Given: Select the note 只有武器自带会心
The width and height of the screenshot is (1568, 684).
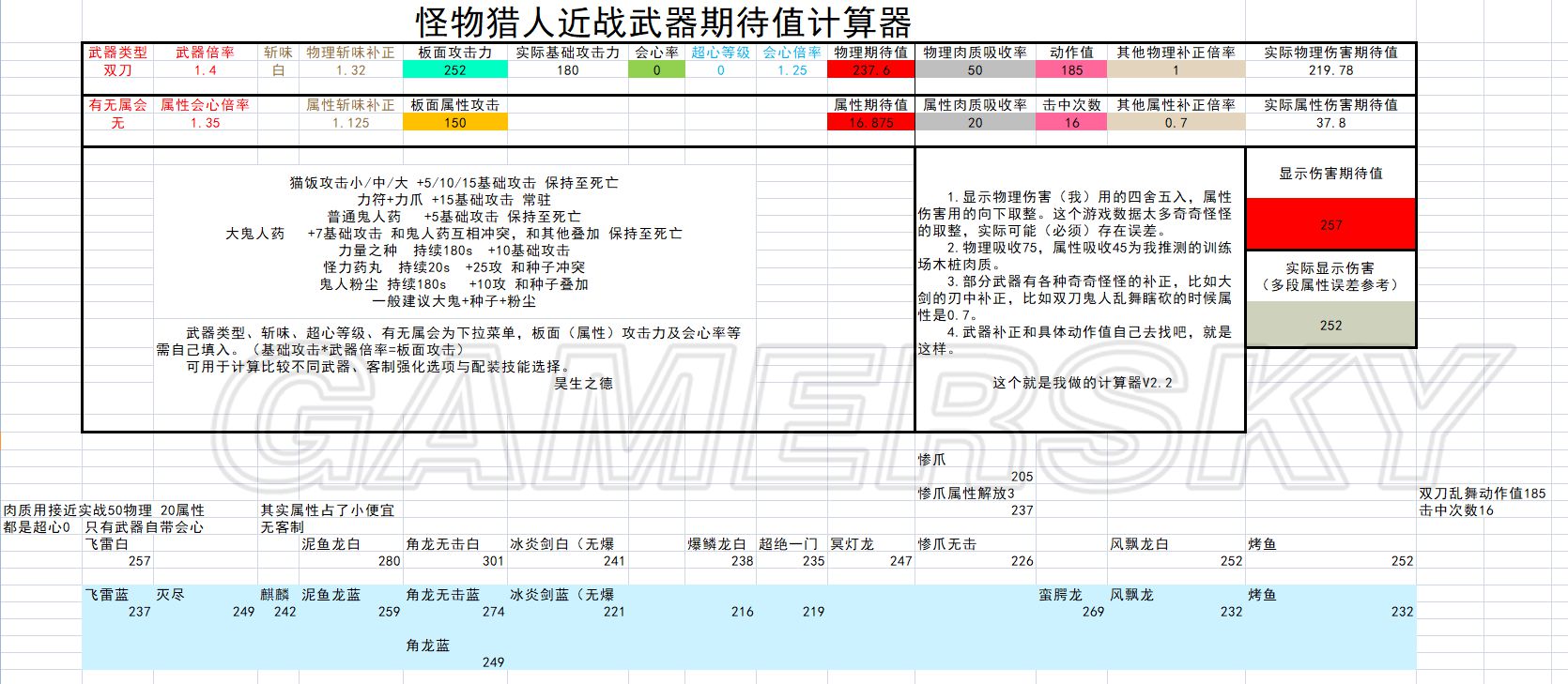Looking at the screenshot, I should pos(145,527).
